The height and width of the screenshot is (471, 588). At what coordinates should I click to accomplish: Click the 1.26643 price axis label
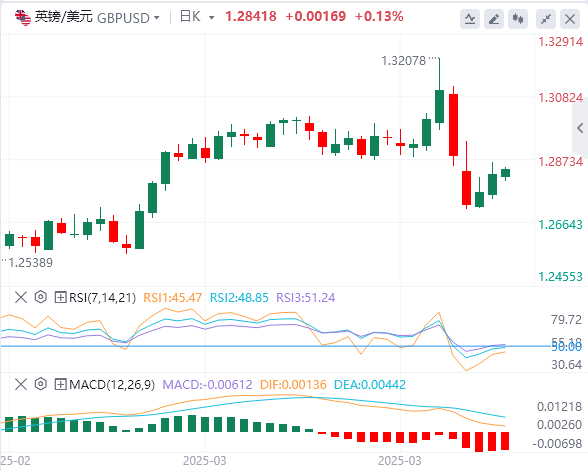(x=561, y=225)
